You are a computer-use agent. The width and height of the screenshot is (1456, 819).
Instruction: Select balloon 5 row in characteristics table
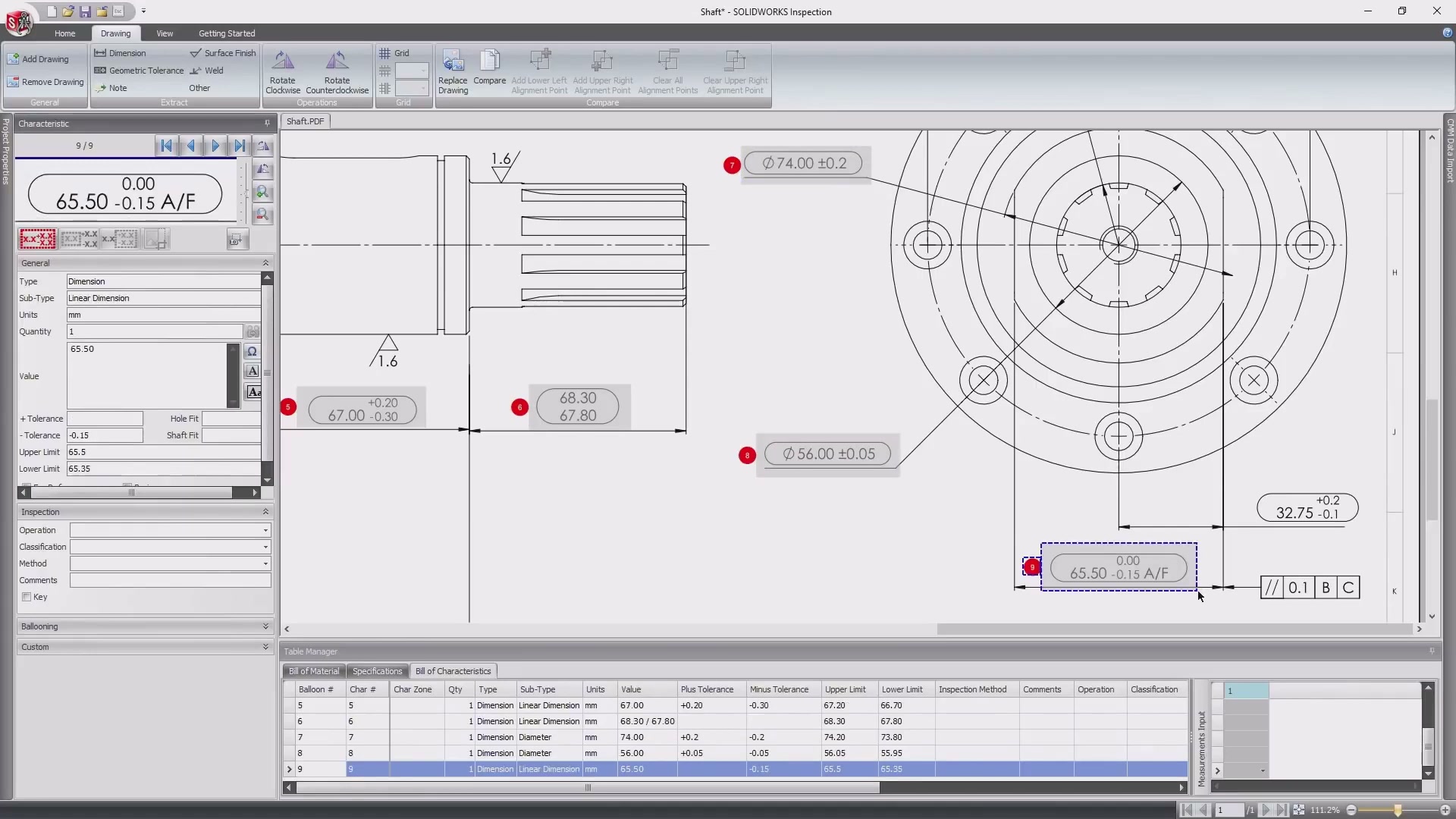735,705
